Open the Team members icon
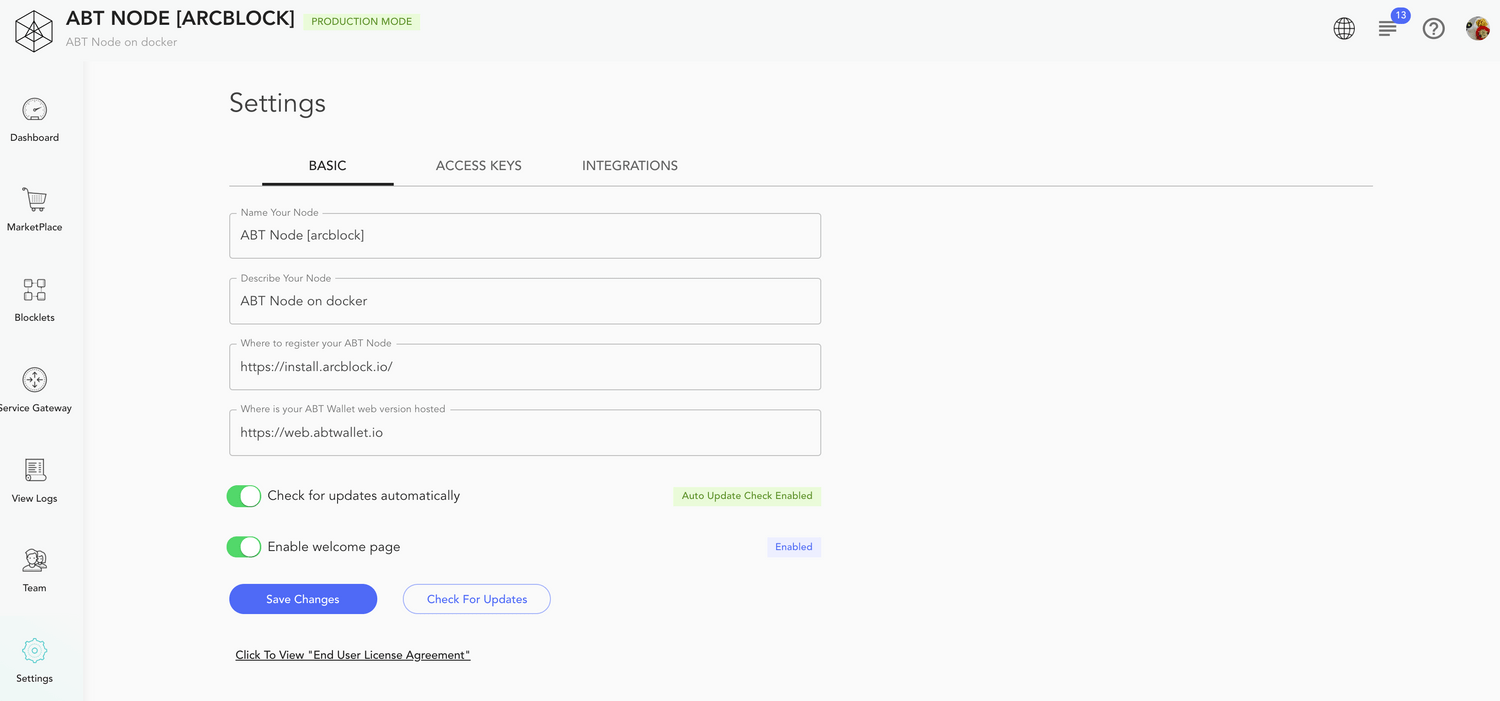The height and width of the screenshot is (701, 1500). click(x=35, y=560)
